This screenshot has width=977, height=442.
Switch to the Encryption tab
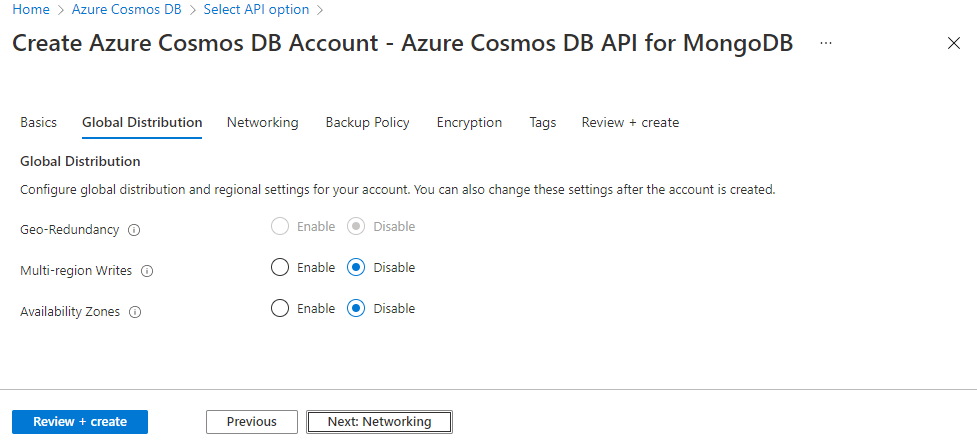(469, 122)
